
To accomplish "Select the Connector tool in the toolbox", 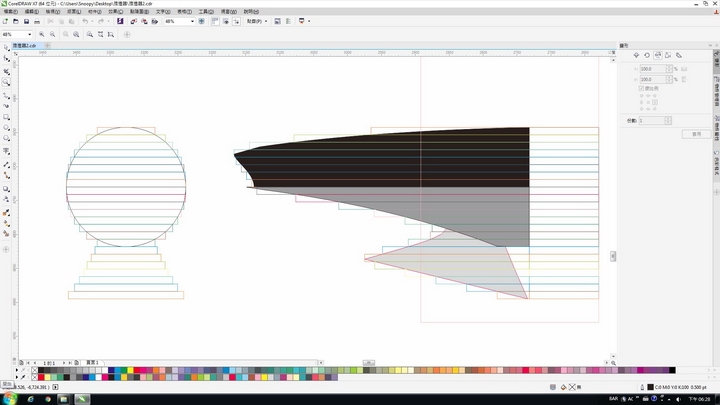I will coord(6,175).
